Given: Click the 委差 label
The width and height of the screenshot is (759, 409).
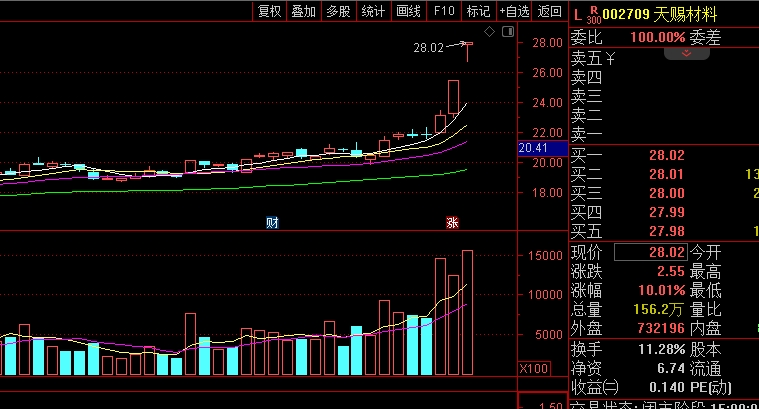Looking at the screenshot, I should (705, 37).
